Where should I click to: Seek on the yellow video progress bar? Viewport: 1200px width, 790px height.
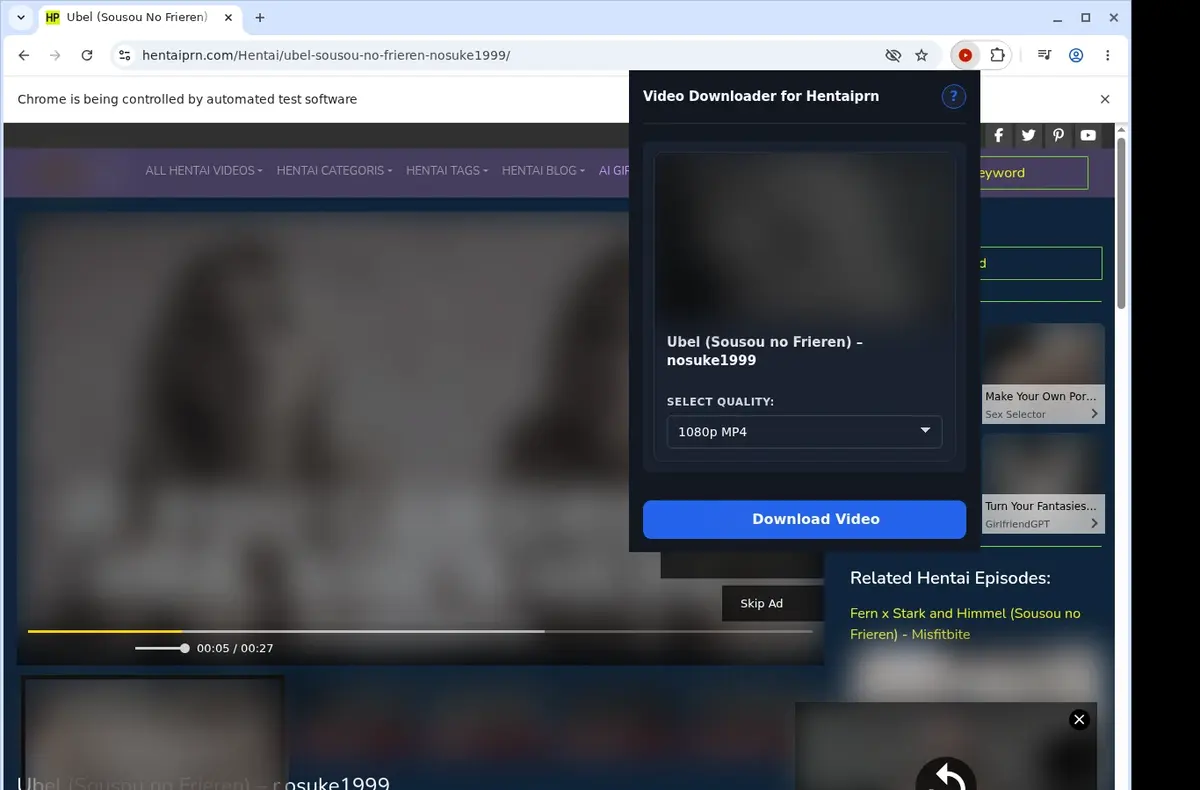(x=420, y=631)
